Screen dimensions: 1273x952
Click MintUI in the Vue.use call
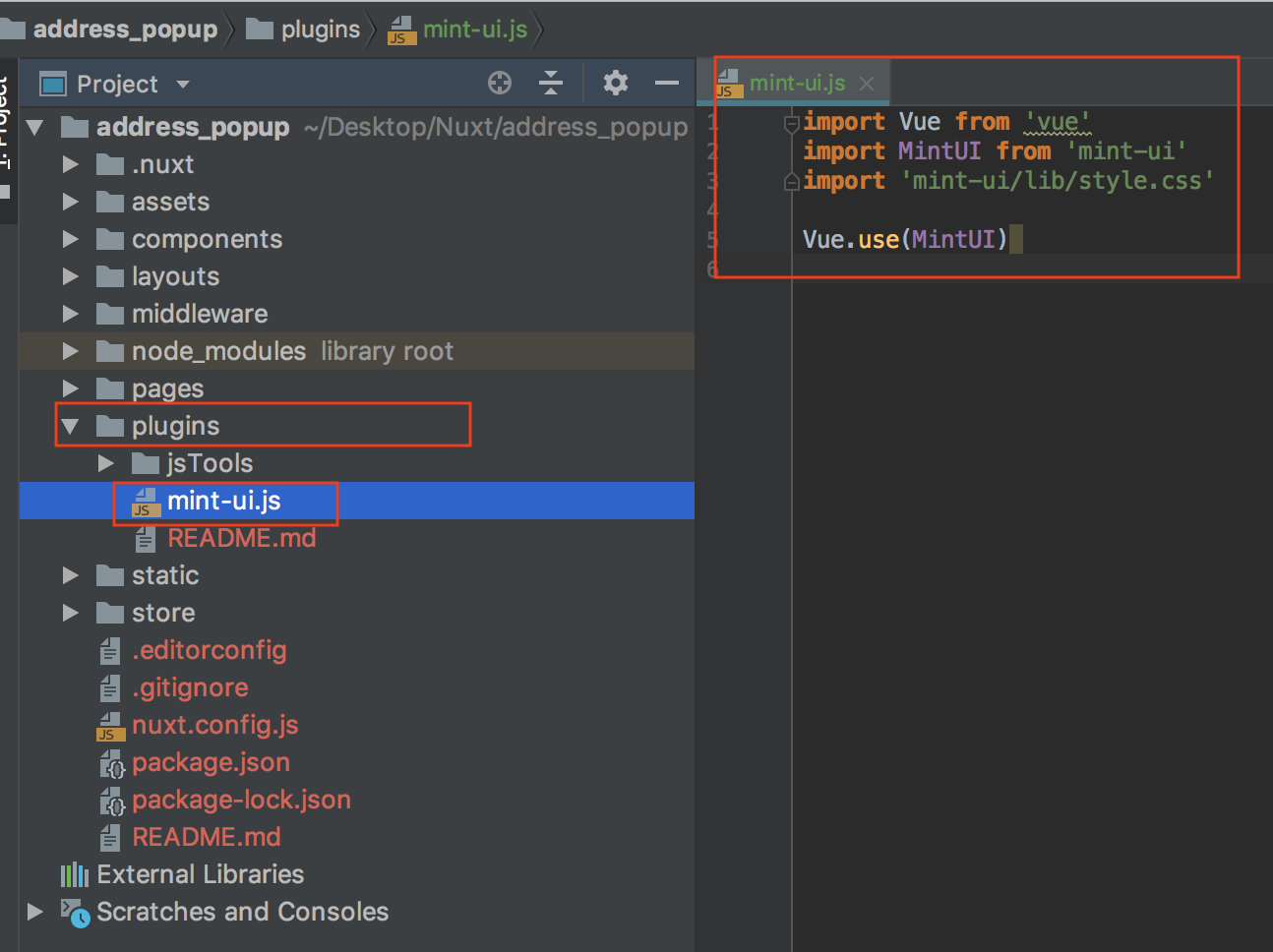(x=953, y=239)
